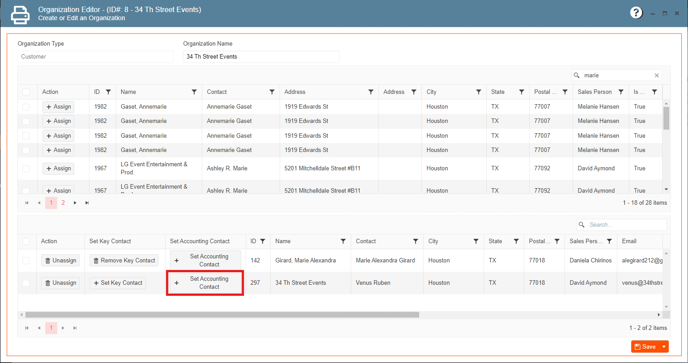Open the Contact column filter in the lower grid

(x=415, y=241)
